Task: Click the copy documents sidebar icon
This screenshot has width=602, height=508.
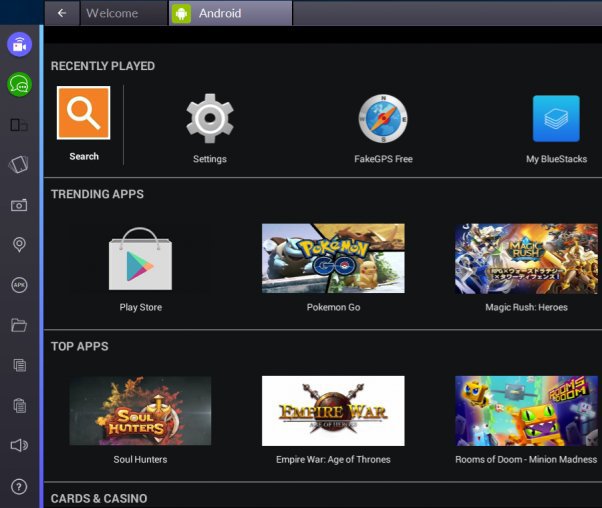Action: pos(20,365)
